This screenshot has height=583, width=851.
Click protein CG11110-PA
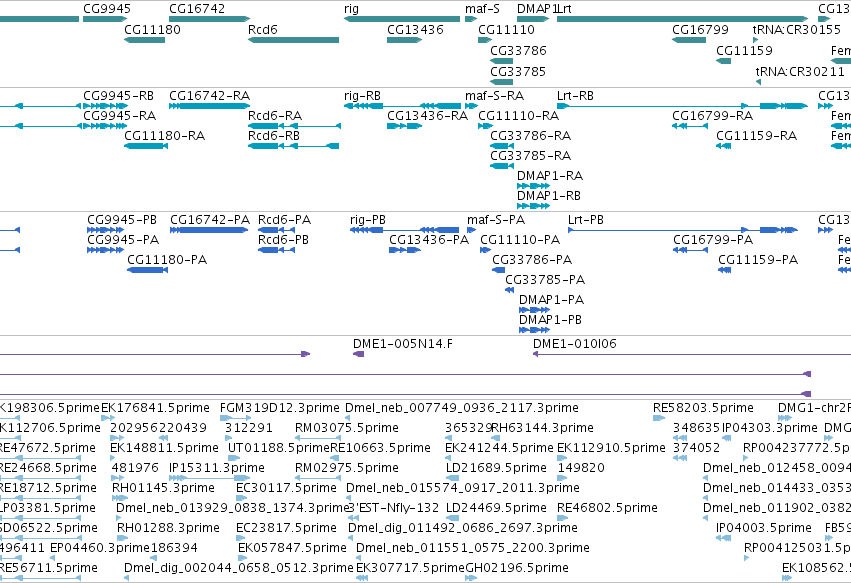pyautogui.click(x=520, y=240)
